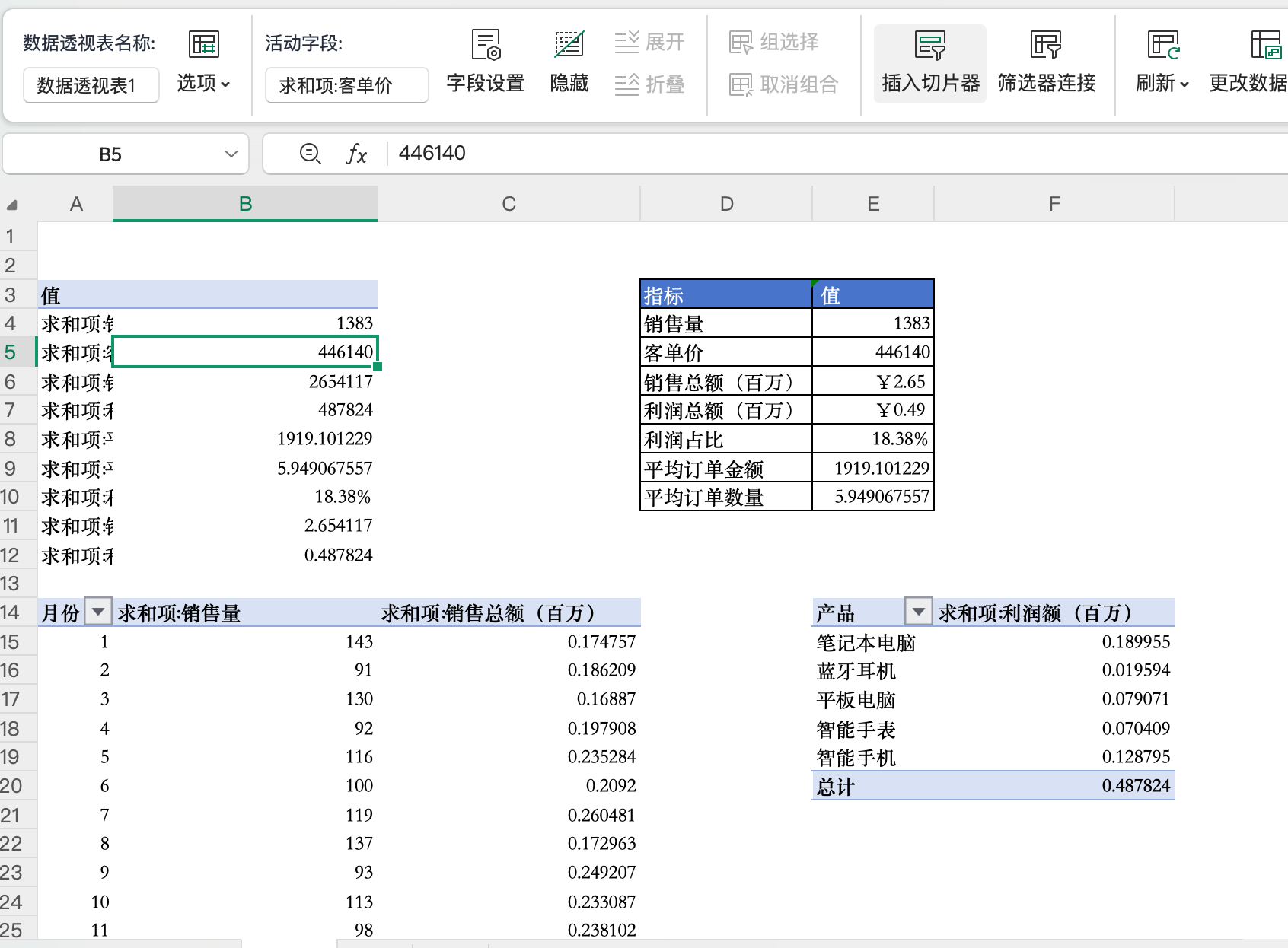
Task: Click the fx insert function icon
Action: coord(355,154)
